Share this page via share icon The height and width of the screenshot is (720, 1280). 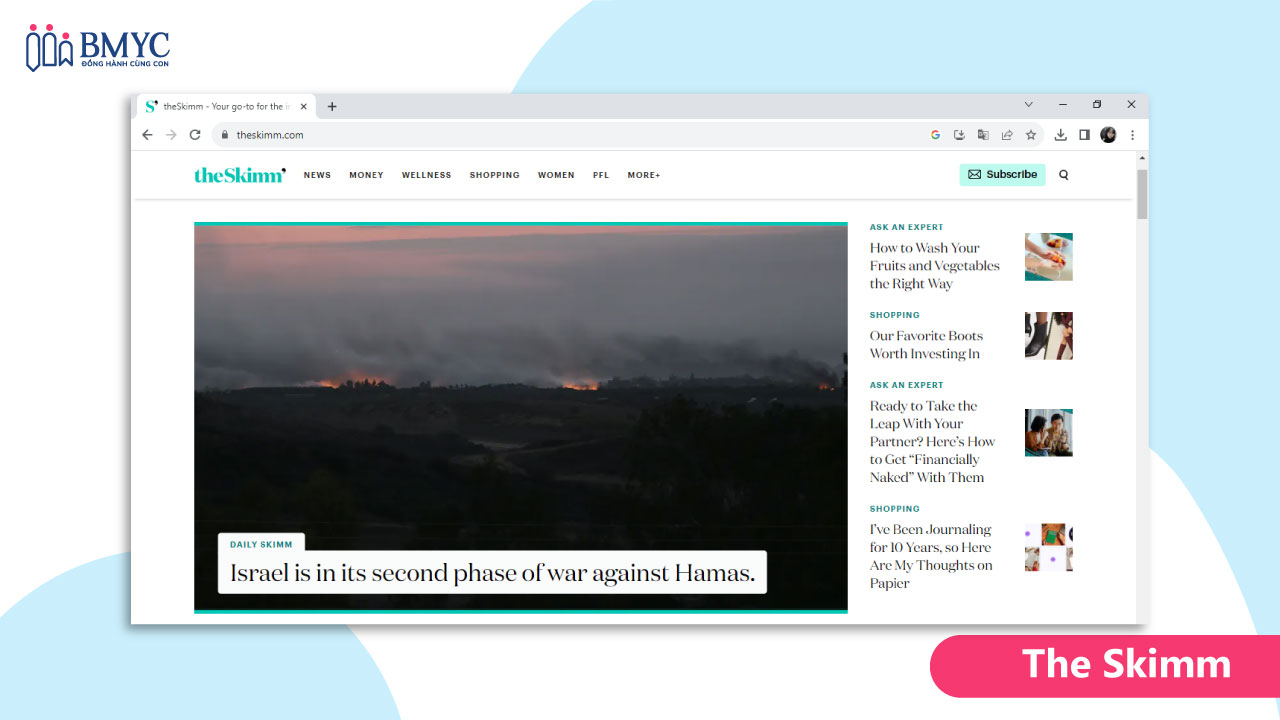tap(1007, 135)
